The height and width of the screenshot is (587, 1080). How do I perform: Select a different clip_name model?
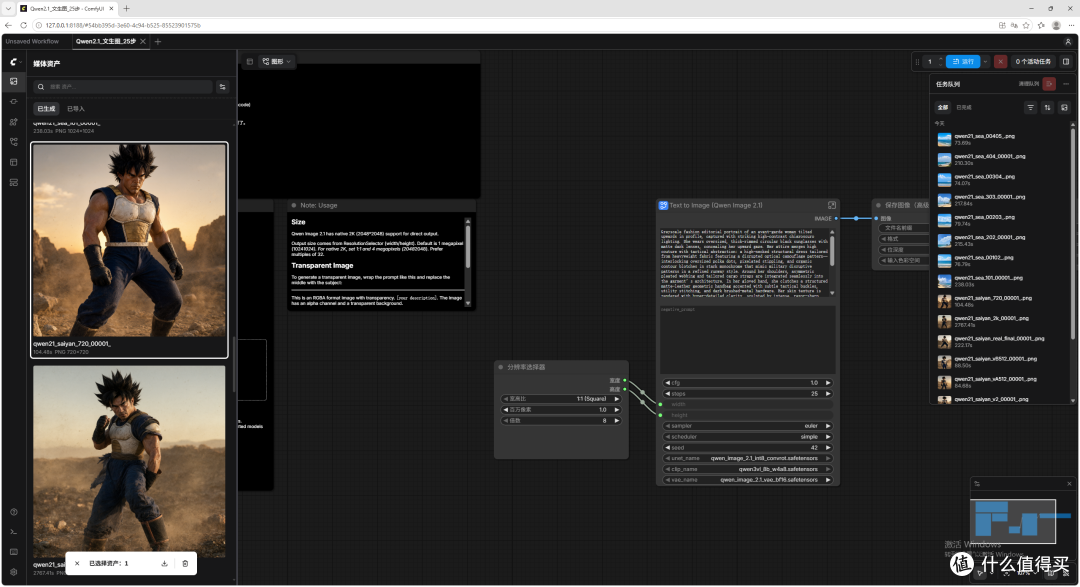coord(747,469)
